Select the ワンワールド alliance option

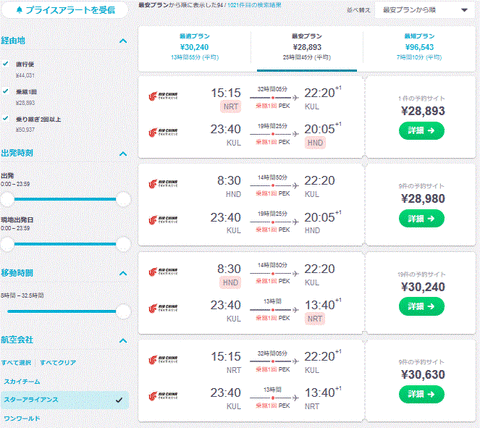tap(22, 418)
